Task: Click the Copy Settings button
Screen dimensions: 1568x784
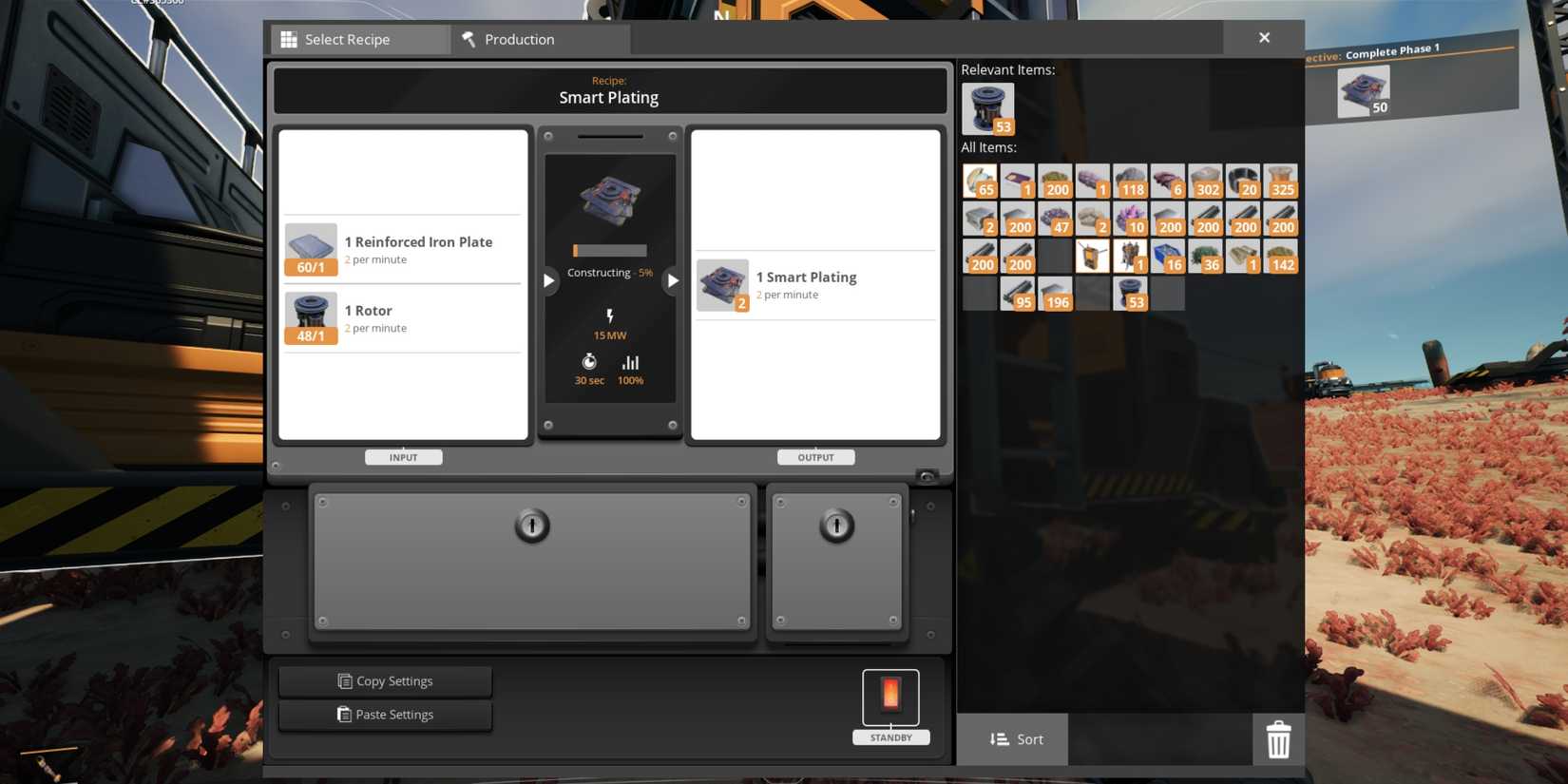Action: click(x=385, y=680)
